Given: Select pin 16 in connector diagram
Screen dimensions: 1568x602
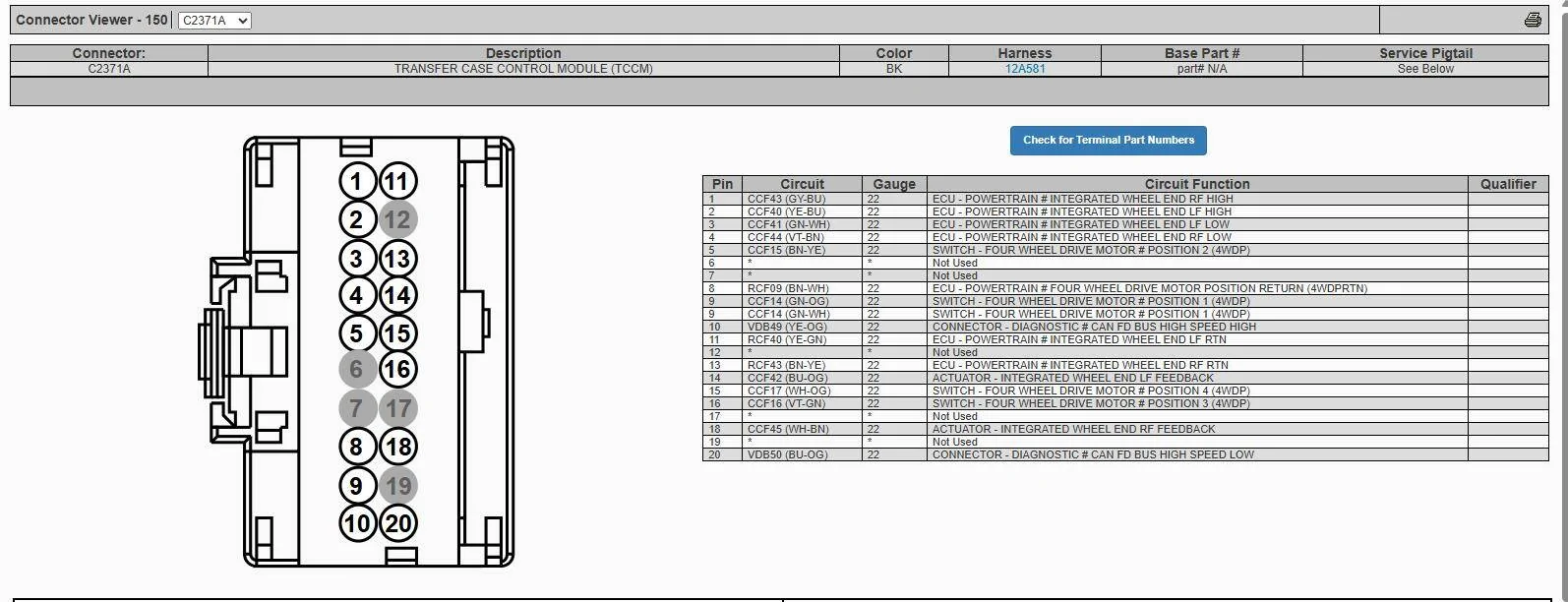Looking at the screenshot, I should (x=397, y=369).
